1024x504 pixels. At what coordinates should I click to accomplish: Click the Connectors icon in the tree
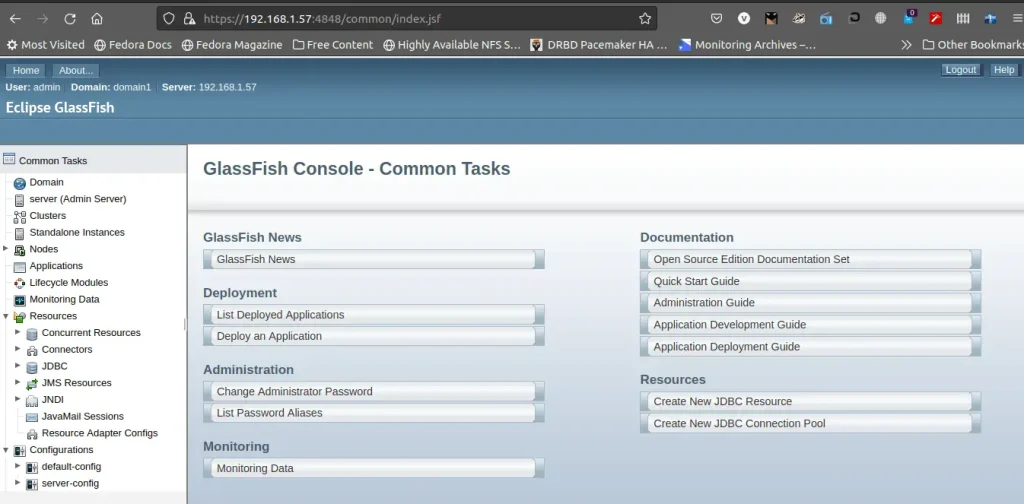coord(31,351)
